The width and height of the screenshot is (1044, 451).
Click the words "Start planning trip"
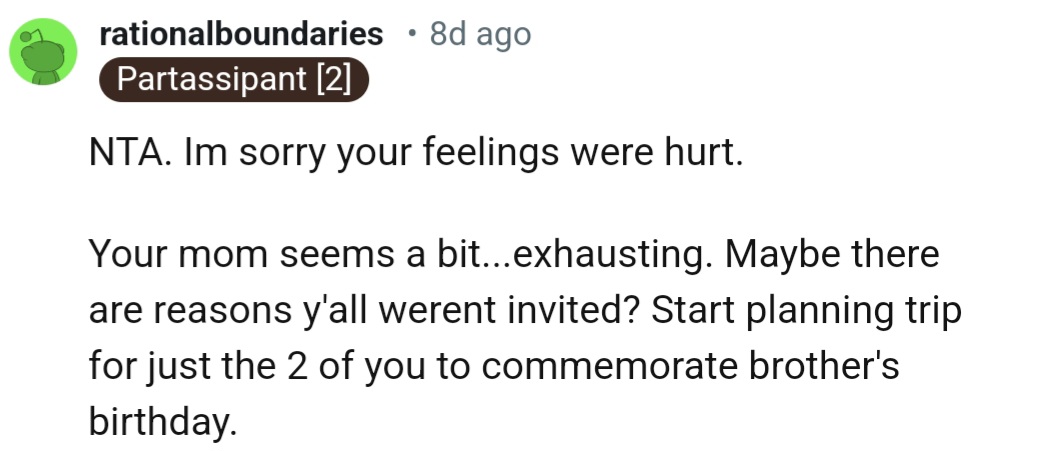806,311
